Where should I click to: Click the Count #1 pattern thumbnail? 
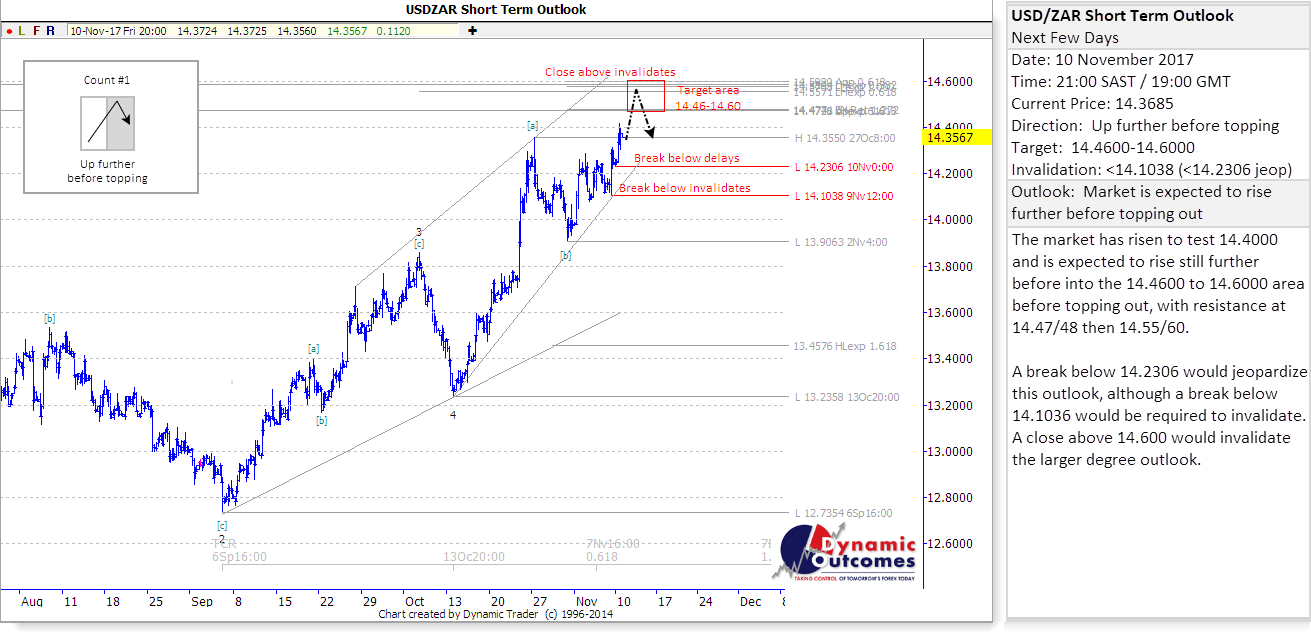click(x=110, y=122)
